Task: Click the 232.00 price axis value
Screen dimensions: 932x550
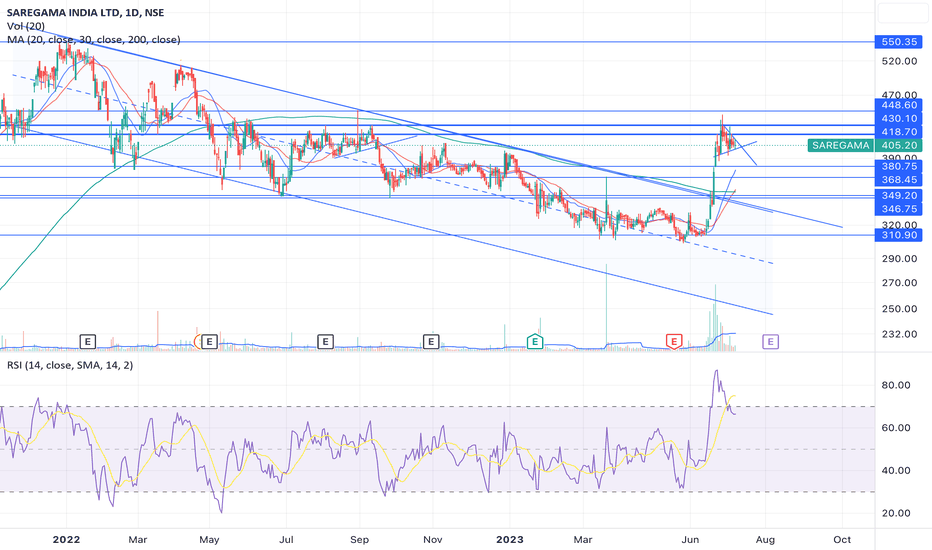Action: [x=899, y=334]
